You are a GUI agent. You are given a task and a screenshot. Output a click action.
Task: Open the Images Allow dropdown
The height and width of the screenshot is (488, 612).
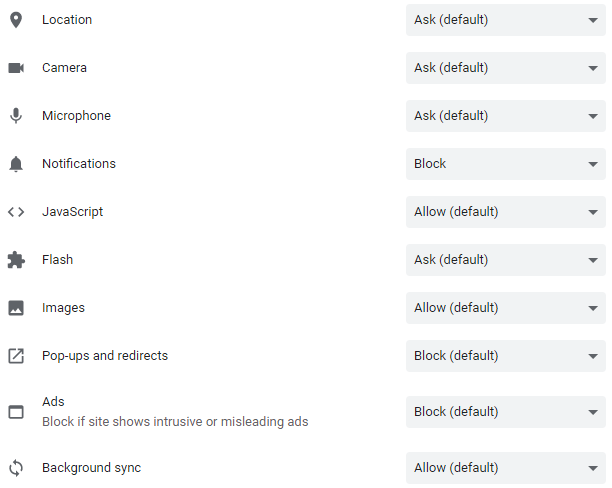click(505, 308)
